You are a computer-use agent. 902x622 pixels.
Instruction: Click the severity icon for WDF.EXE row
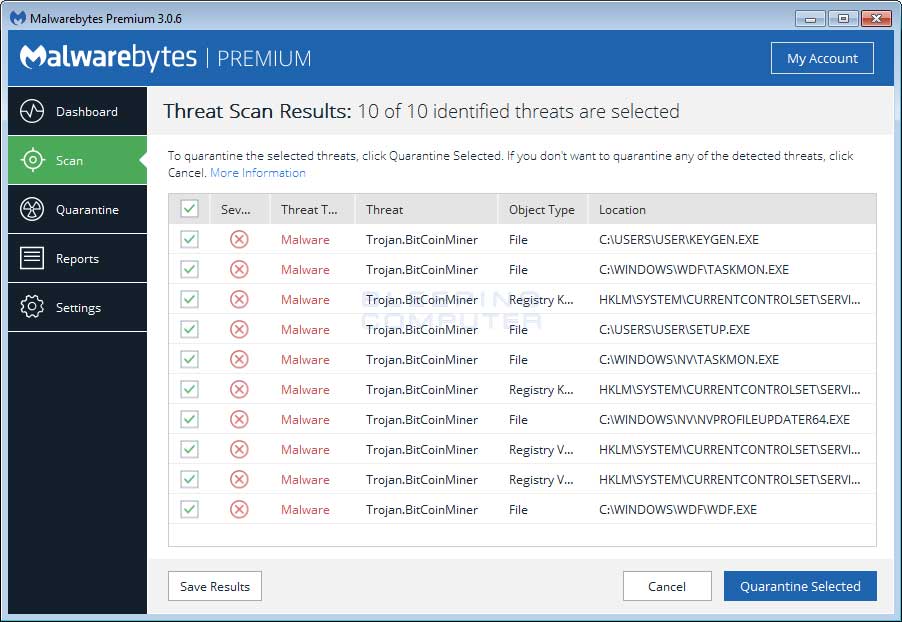(x=239, y=509)
